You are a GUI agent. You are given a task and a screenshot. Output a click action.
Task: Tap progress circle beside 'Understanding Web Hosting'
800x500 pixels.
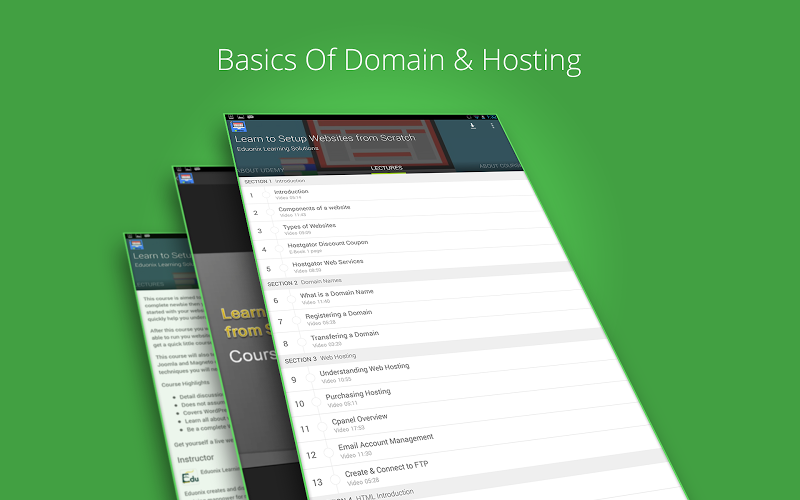(310, 378)
